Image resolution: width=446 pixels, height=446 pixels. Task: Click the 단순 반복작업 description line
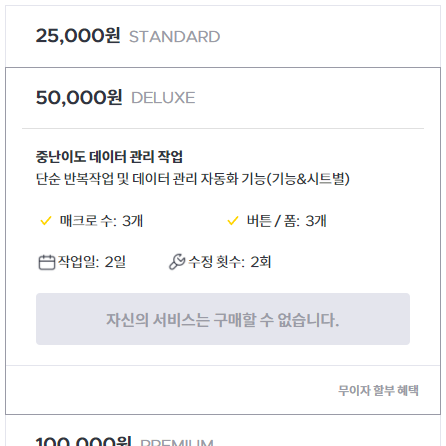click(x=193, y=179)
